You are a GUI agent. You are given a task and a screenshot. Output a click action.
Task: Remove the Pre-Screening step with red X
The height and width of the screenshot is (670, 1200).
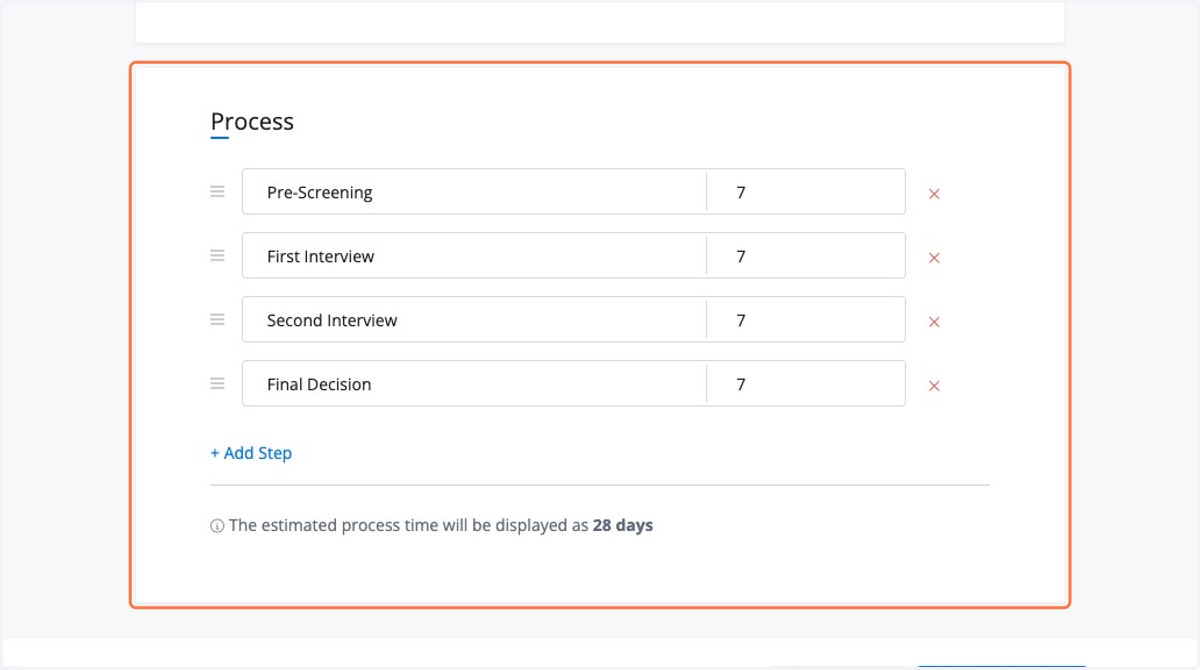click(x=934, y=194)
